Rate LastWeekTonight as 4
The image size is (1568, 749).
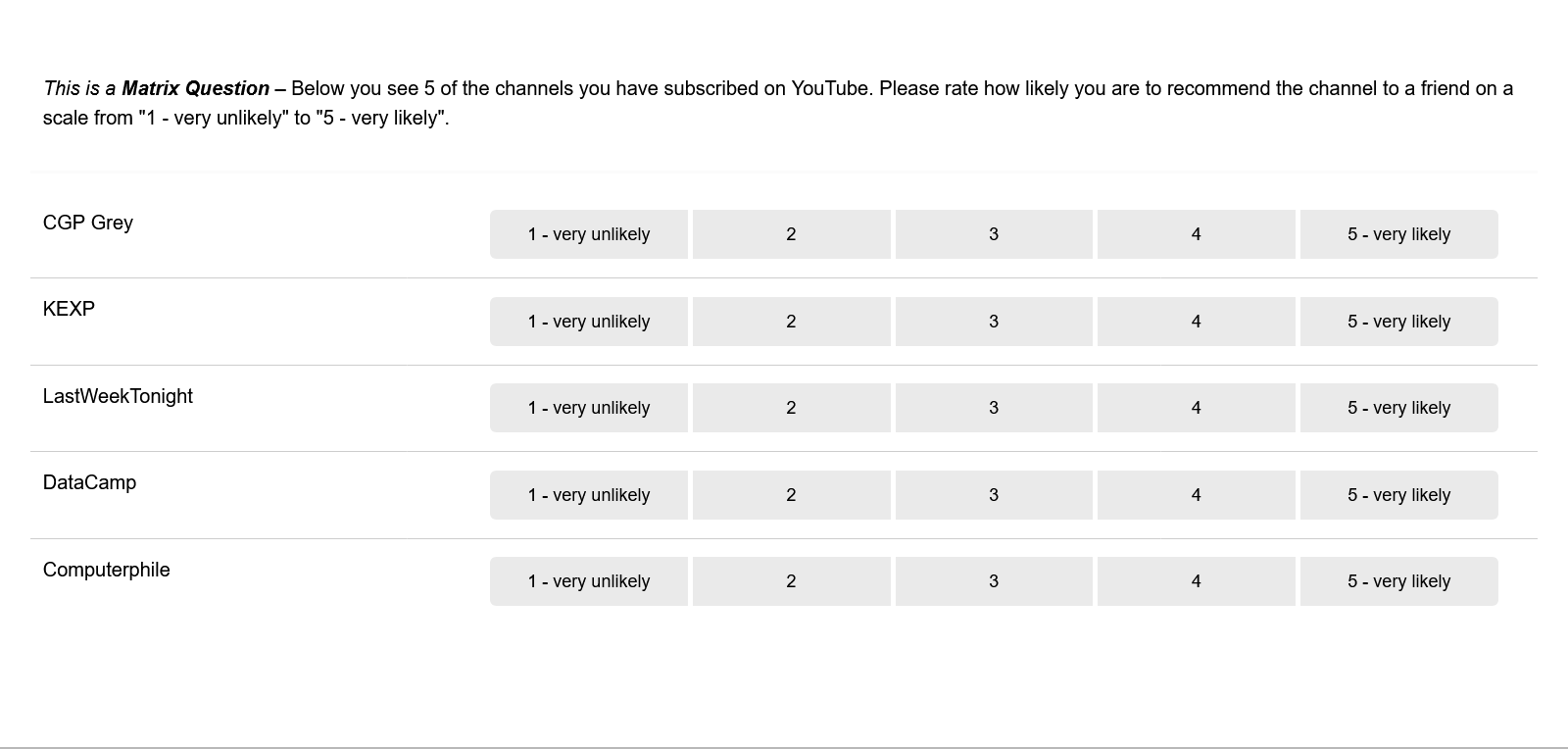pos(1196,407)
